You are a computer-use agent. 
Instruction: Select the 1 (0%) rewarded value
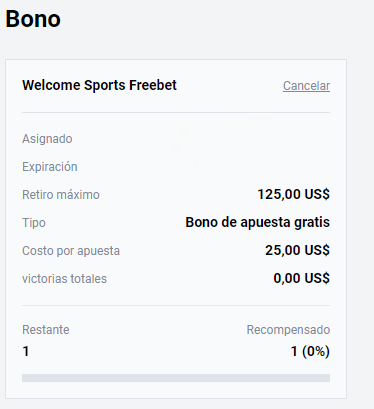click(x=310, y=351)
